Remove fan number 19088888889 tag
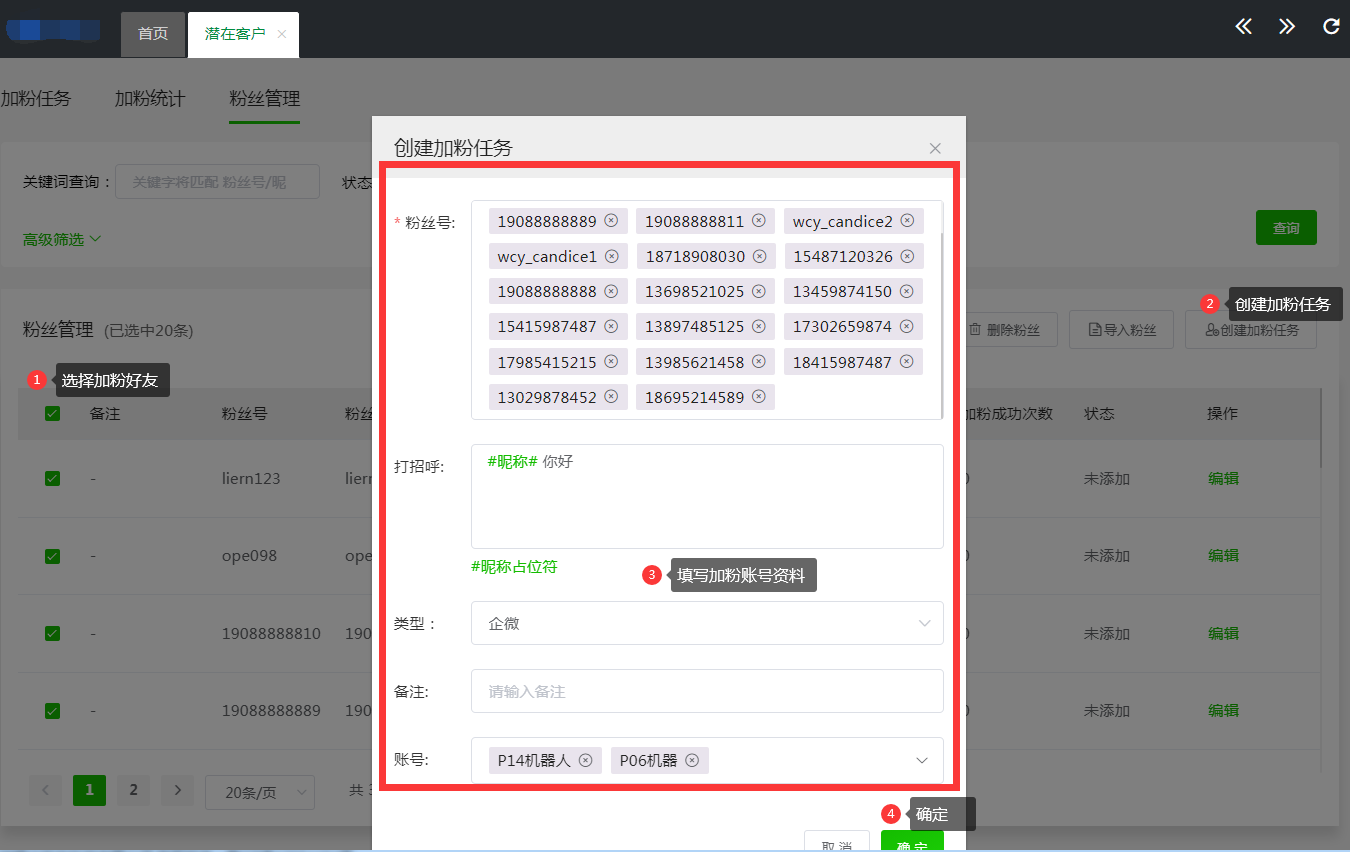 tap(611, 221)
